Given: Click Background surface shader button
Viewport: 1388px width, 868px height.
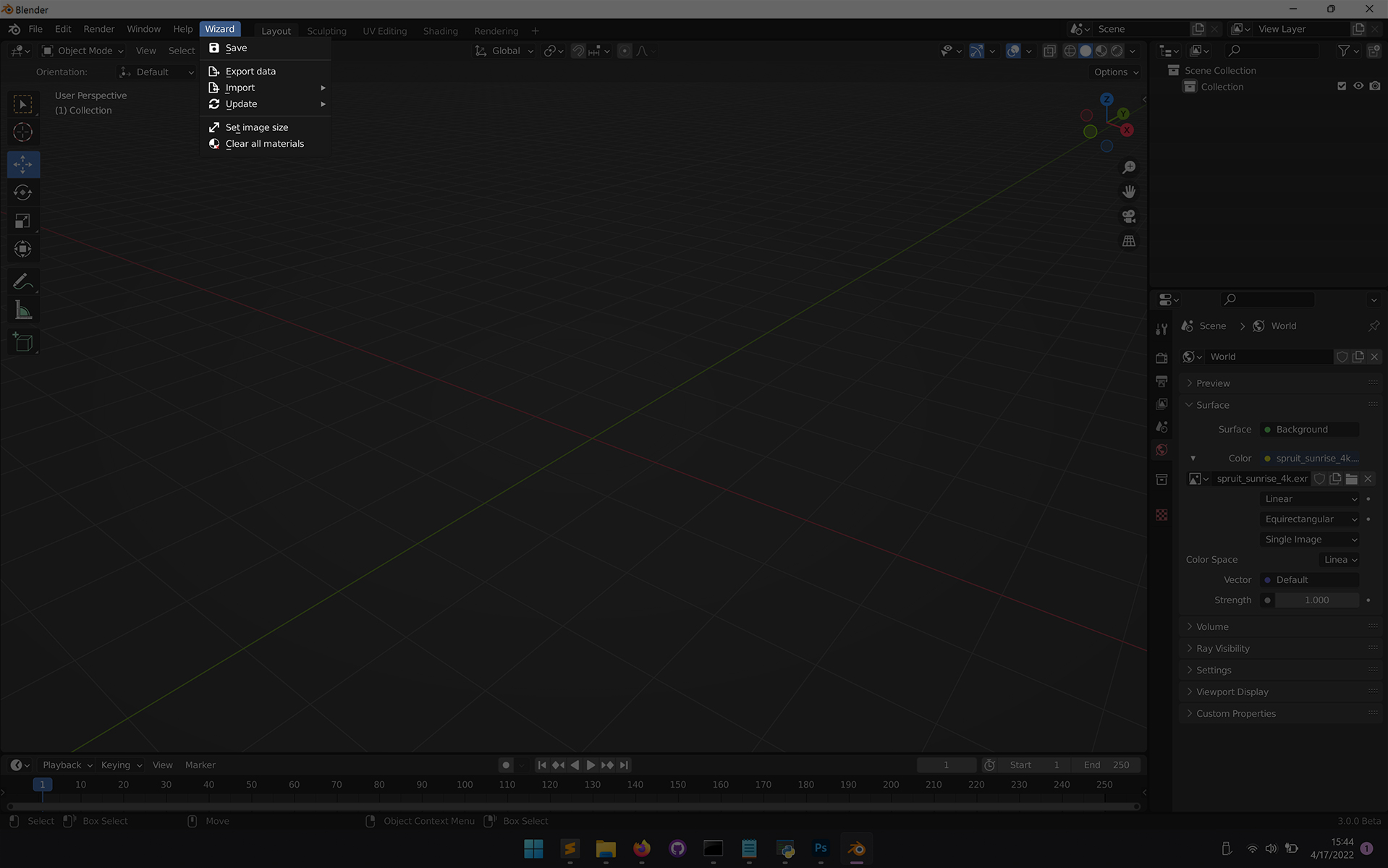Looking at the screenshot, I should tap(1309, 430).
